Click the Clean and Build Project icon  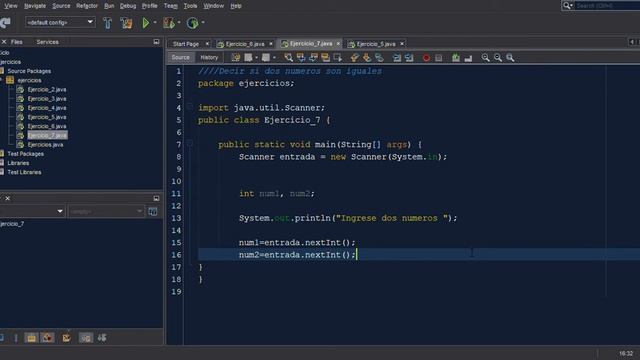pos(126,23)
